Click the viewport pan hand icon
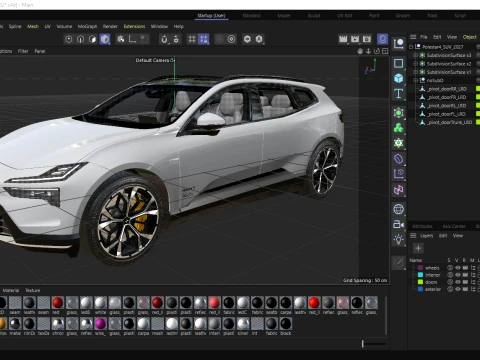Image resolution: width=480 pixels, height=360 pixels. [x=360, y=51]
